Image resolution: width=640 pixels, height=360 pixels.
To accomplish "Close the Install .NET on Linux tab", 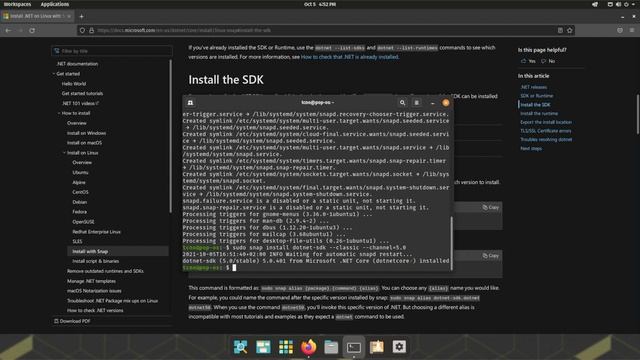I will pos(69,16).
